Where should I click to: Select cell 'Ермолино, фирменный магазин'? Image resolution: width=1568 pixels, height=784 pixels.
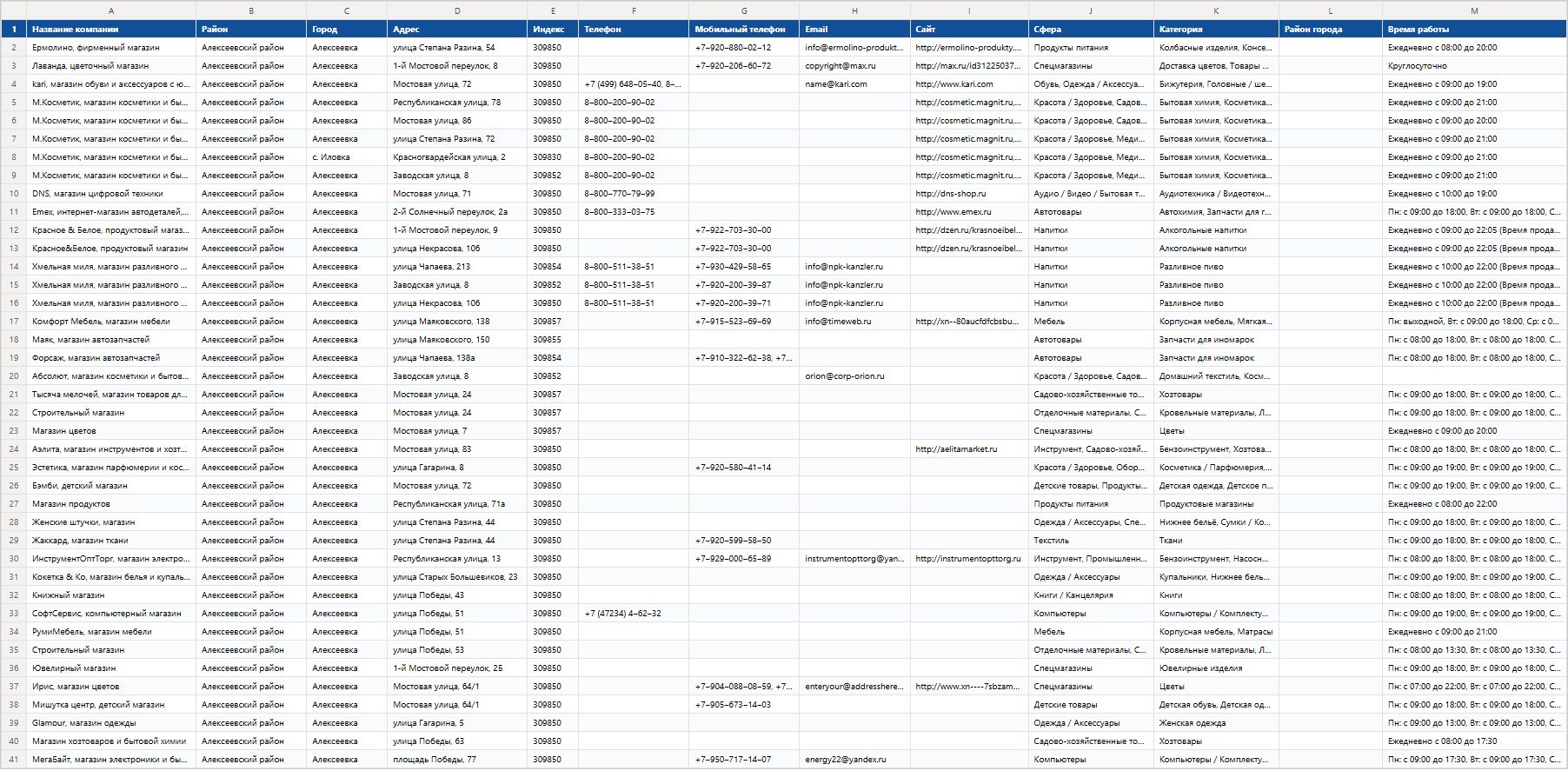pyautogui.click(x=111, y=48)
